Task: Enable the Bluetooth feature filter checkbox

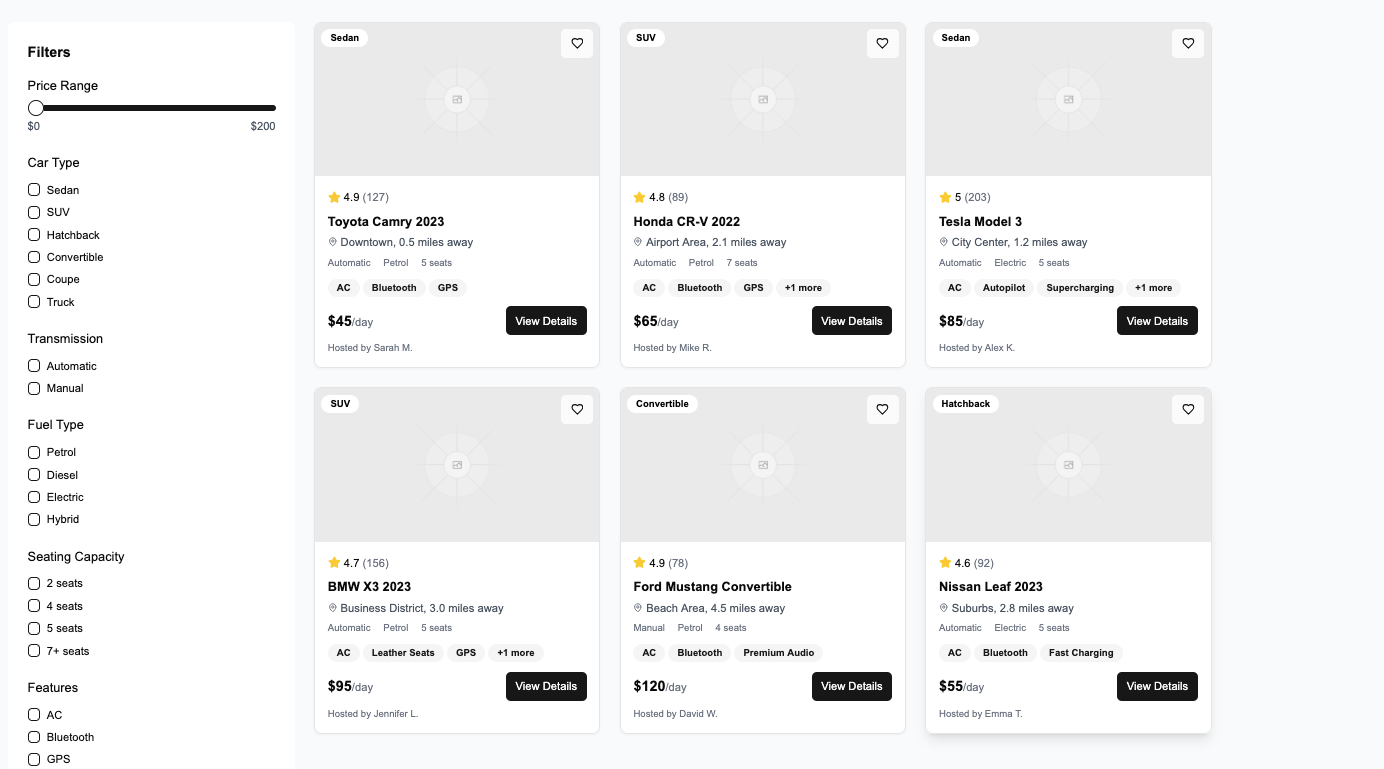Action: (x=34, y=737)
